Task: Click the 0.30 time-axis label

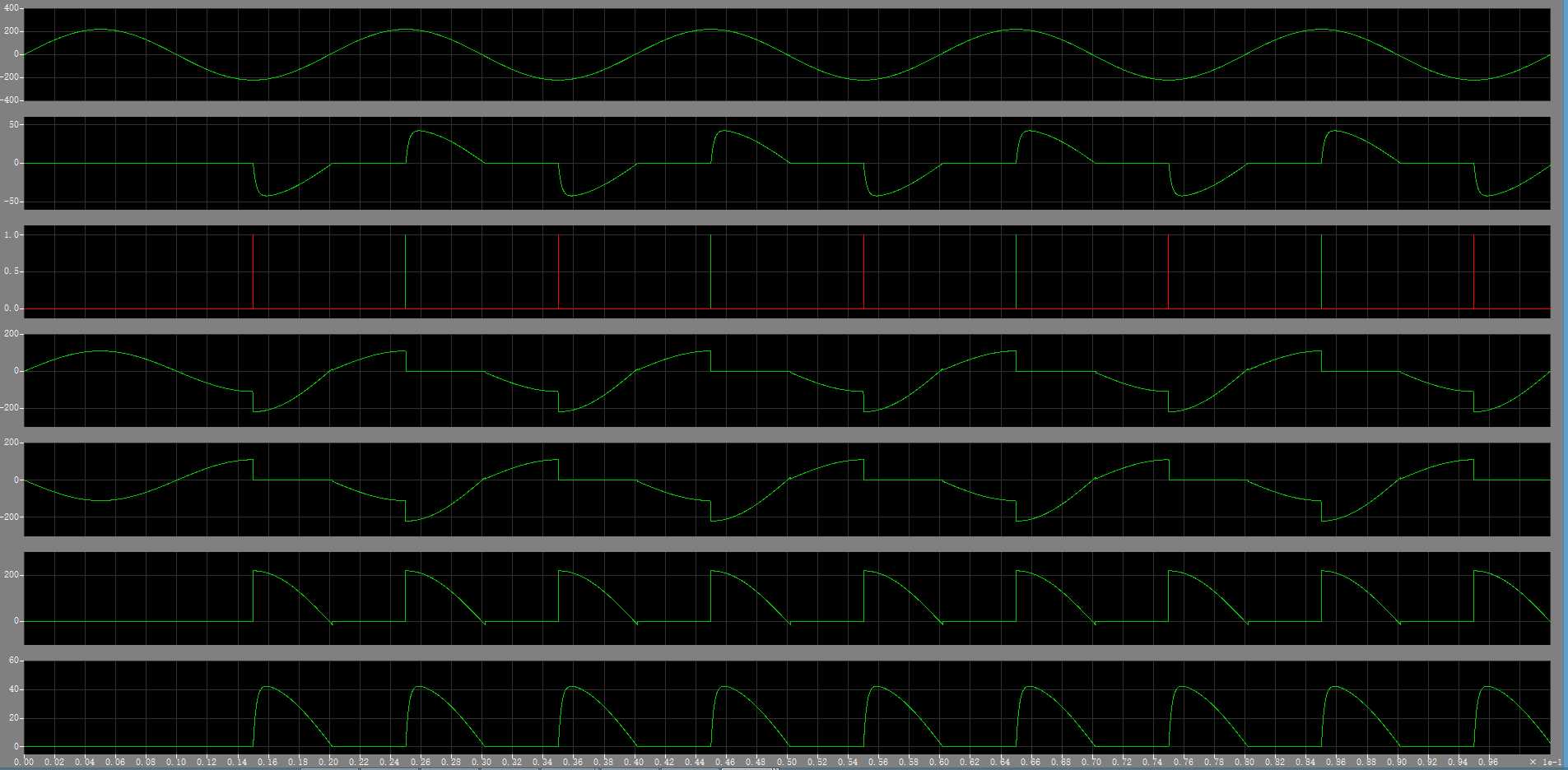Action: click(x=482, y=762)
